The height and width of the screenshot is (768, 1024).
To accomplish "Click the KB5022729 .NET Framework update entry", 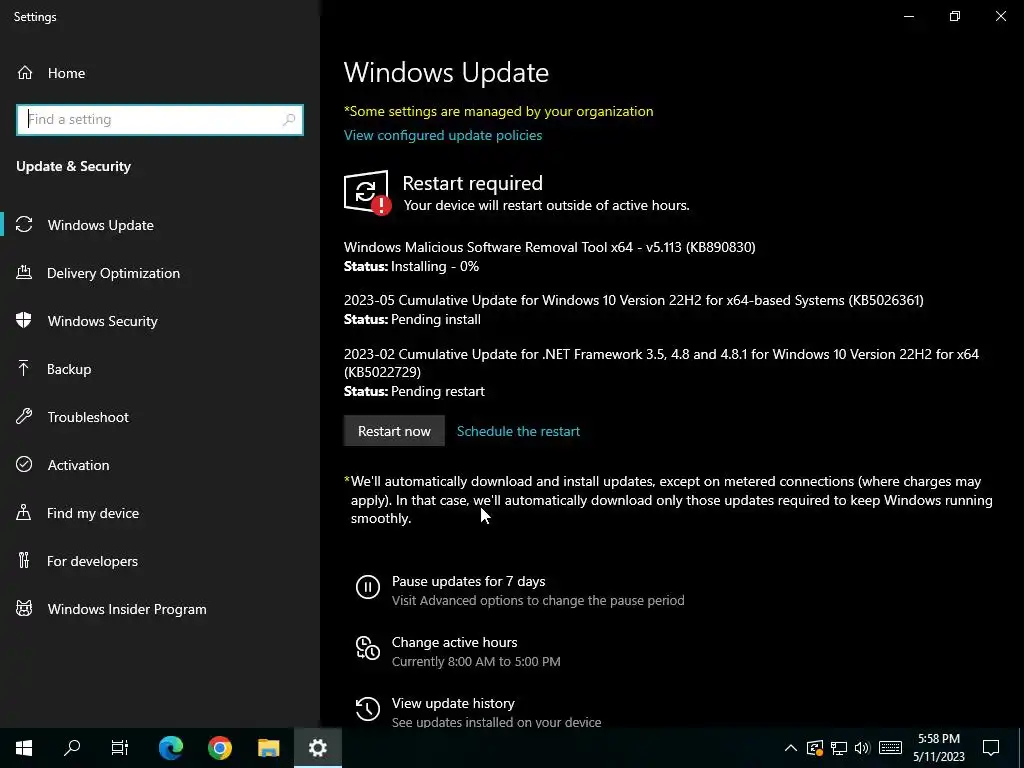I will coord(661,372).
